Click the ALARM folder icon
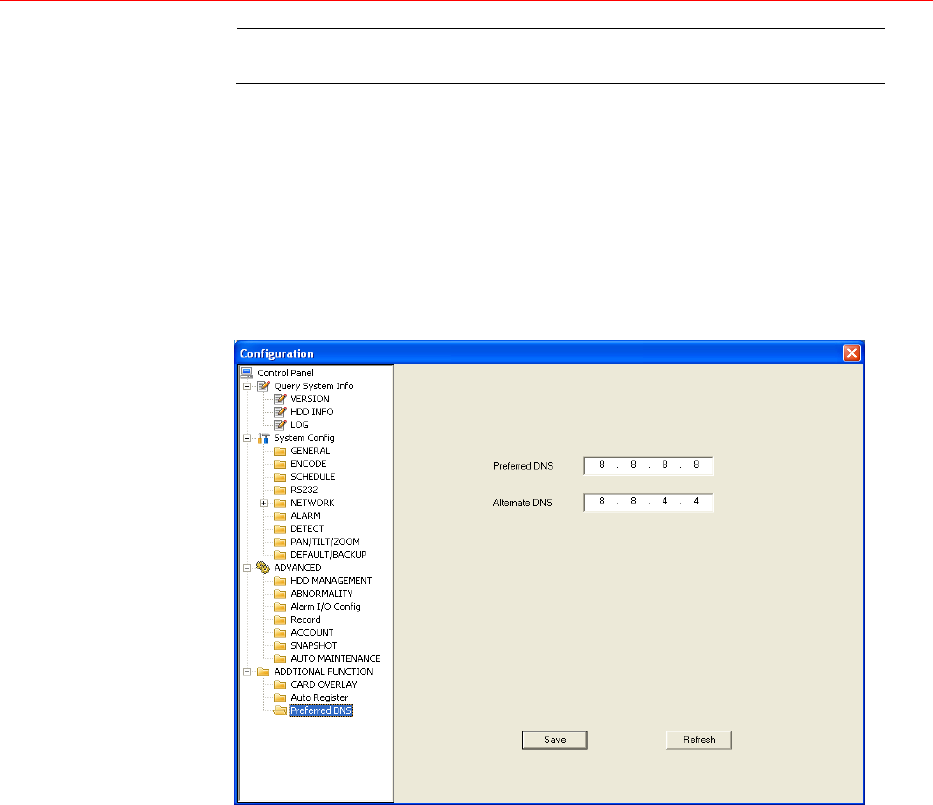This screenshot has height=805, width=933. 280,516
